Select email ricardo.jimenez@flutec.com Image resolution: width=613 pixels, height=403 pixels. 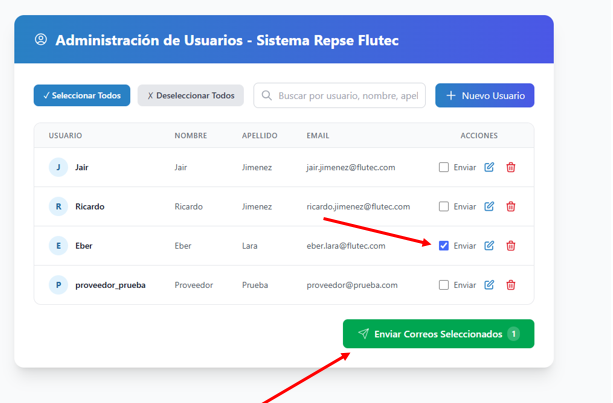358,206
